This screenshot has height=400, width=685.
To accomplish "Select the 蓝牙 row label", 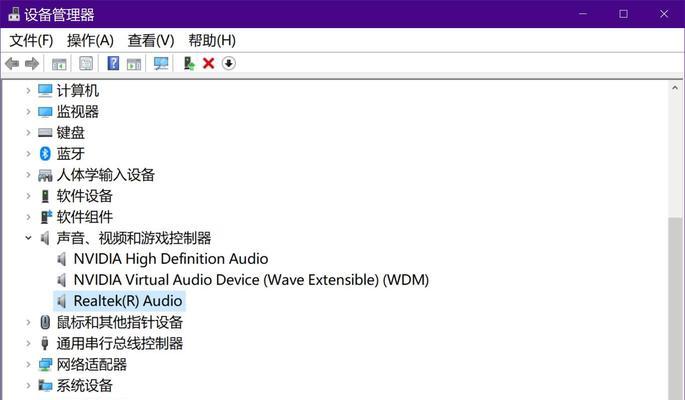I will pyautogui.click(x=70, y=153).
